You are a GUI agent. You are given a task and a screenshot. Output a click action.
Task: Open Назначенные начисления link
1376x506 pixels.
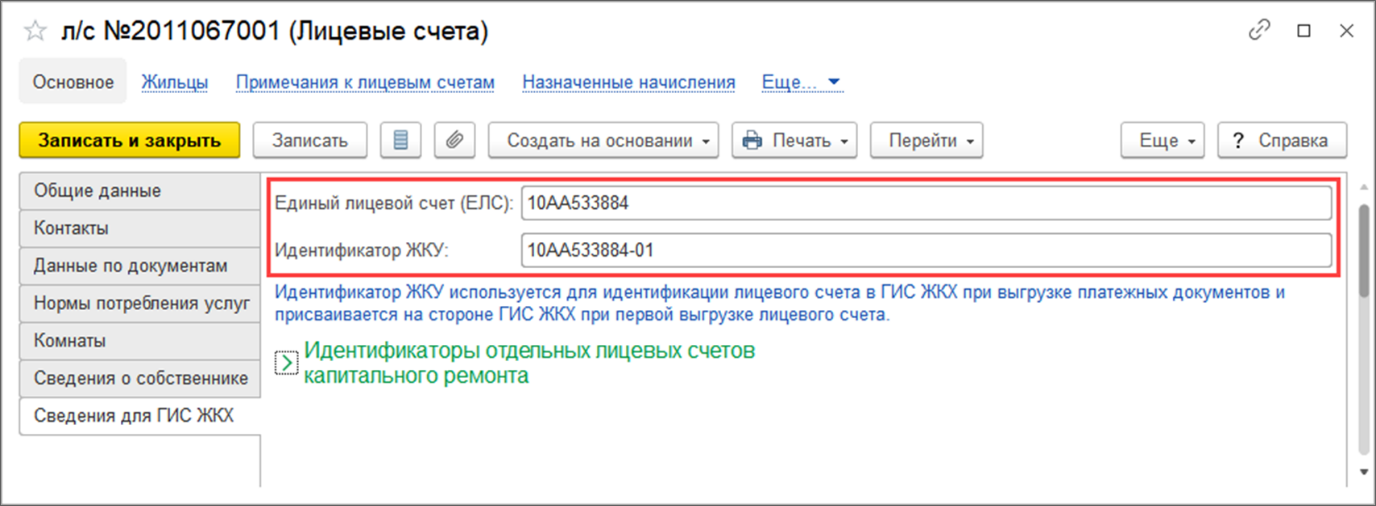(x=628, y=82)
